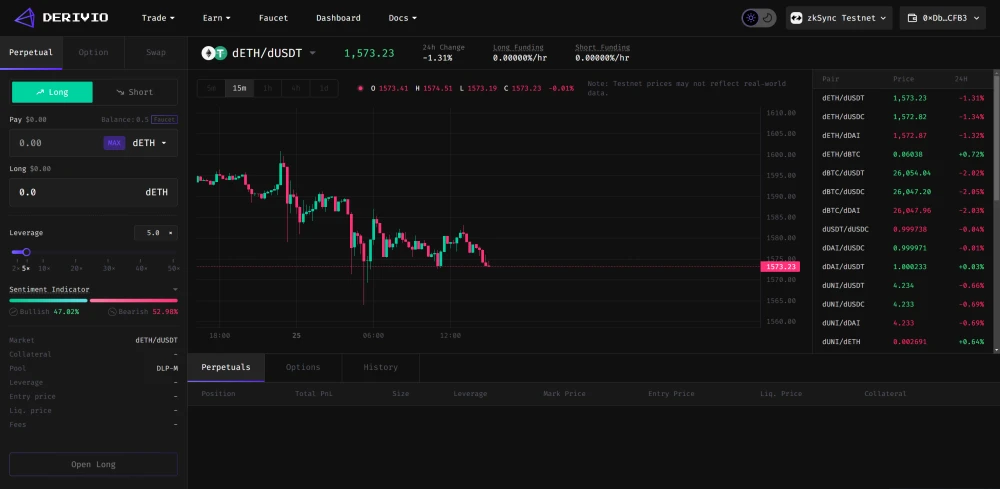
Task: Set leverage at the 10x mark
Action: coord(44,268)
